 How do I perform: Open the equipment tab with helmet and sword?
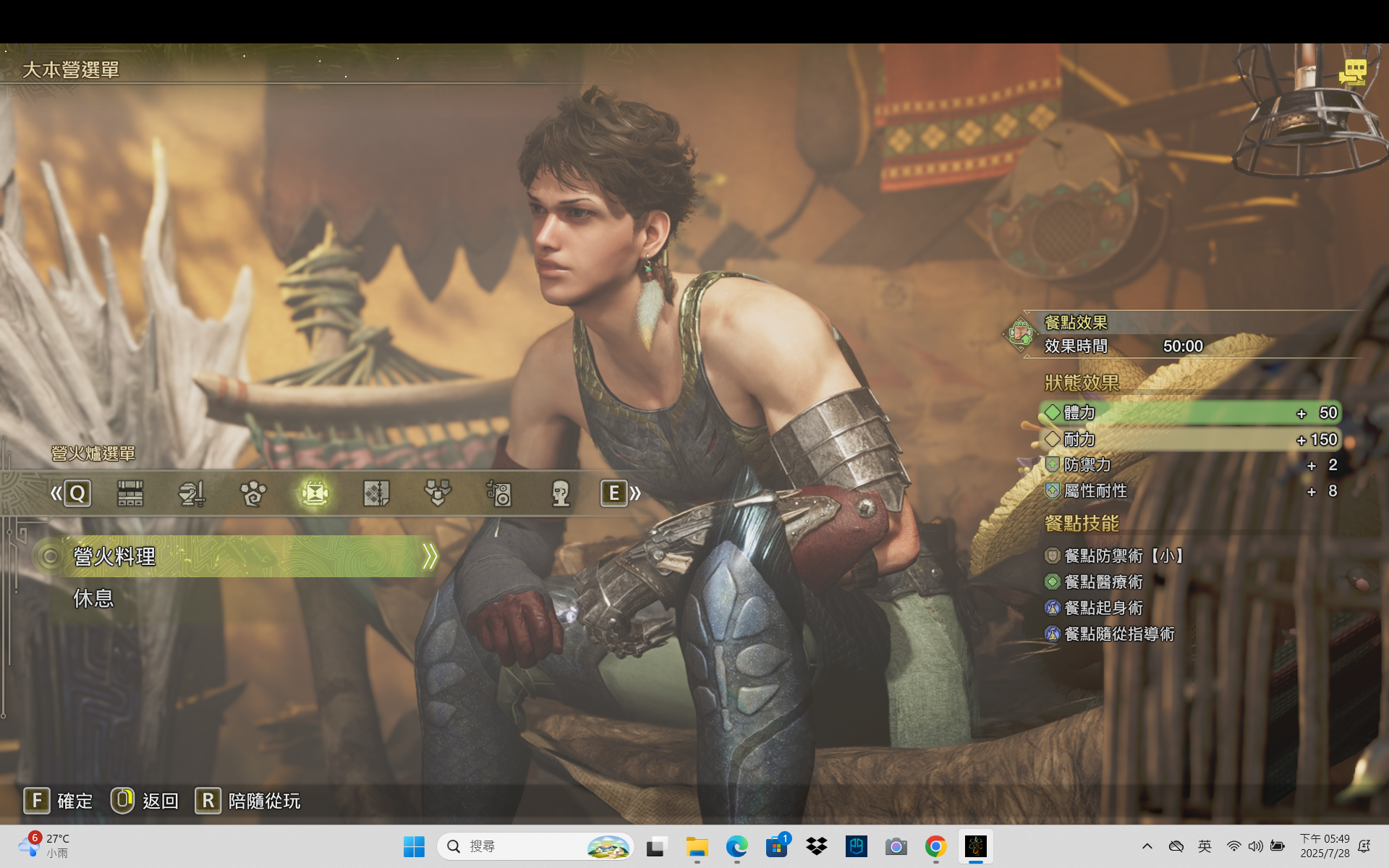(192, 493)
